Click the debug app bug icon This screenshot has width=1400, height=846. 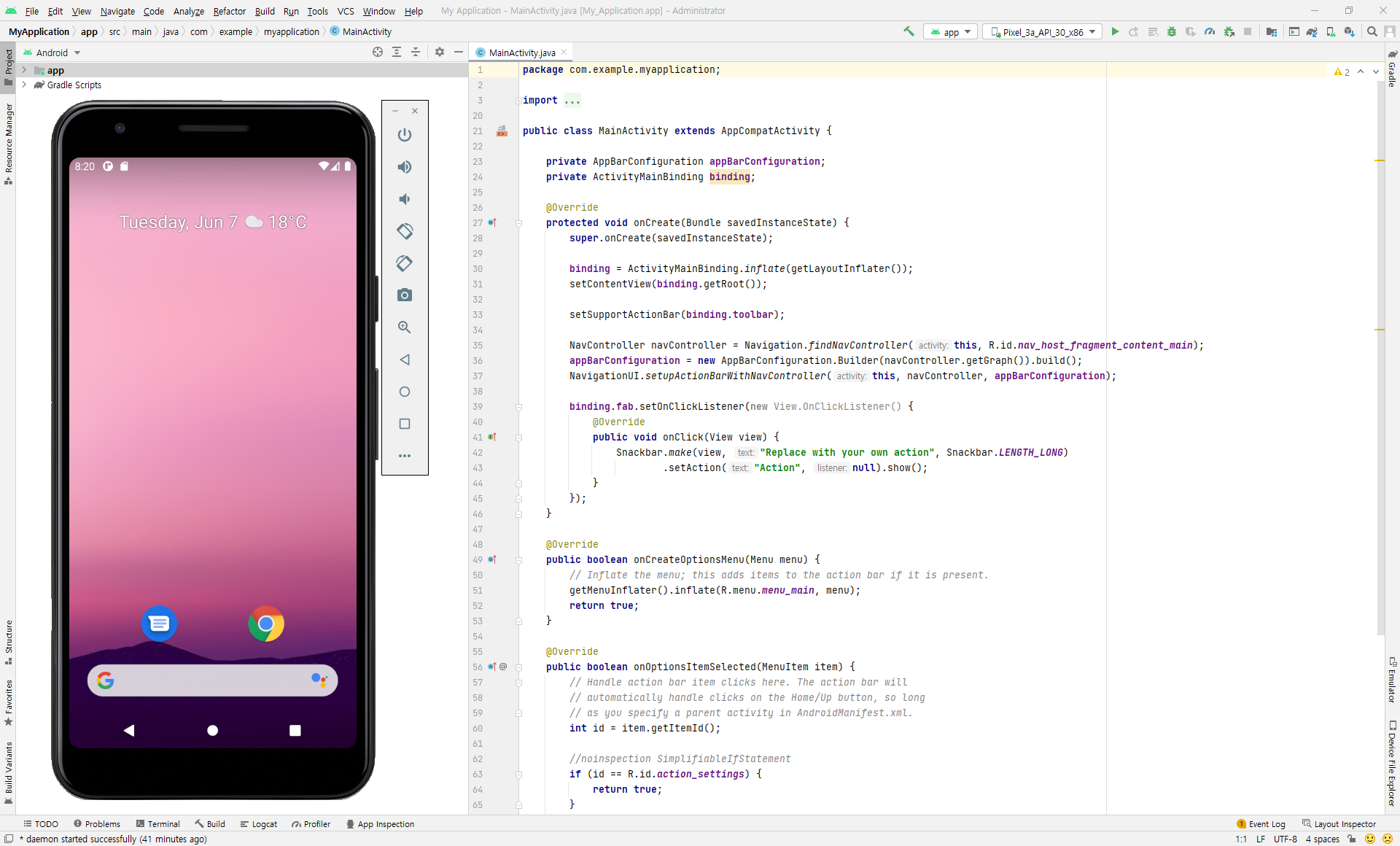pyautogui.click(x=1172, y=32)
